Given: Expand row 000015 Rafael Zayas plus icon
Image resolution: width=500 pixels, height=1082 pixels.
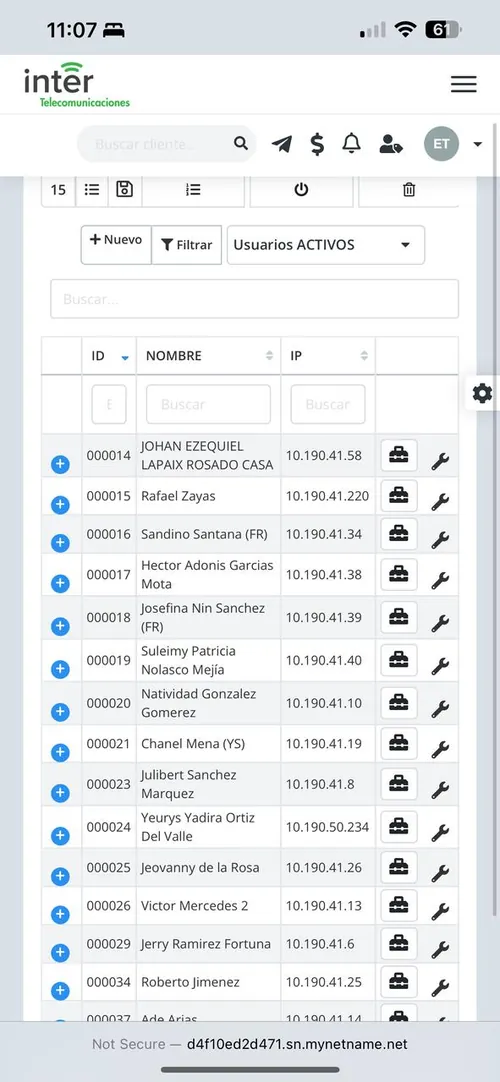Looking at the screenshot, I should (x=60, y=505).
